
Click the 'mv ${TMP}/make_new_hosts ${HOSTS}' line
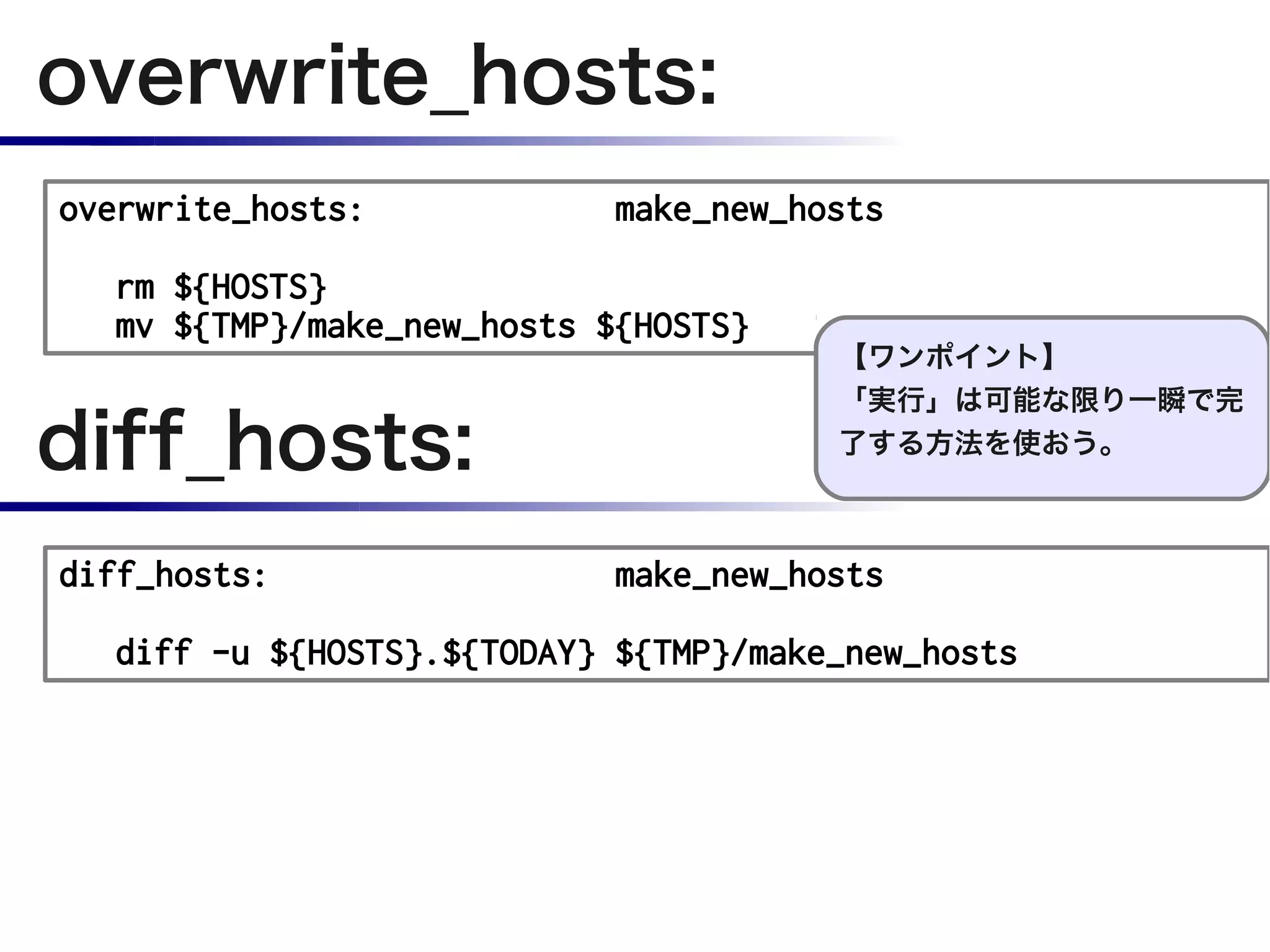(x=432, y=326)
